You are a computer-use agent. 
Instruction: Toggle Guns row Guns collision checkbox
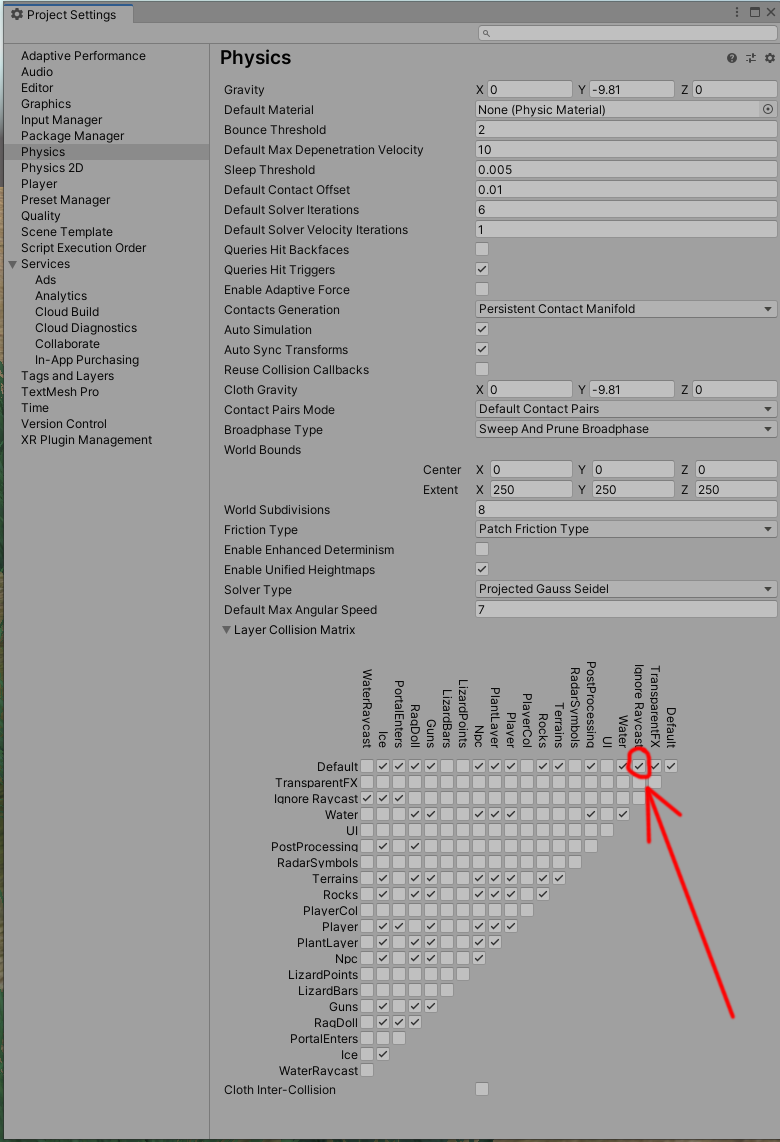point(431,1007)
